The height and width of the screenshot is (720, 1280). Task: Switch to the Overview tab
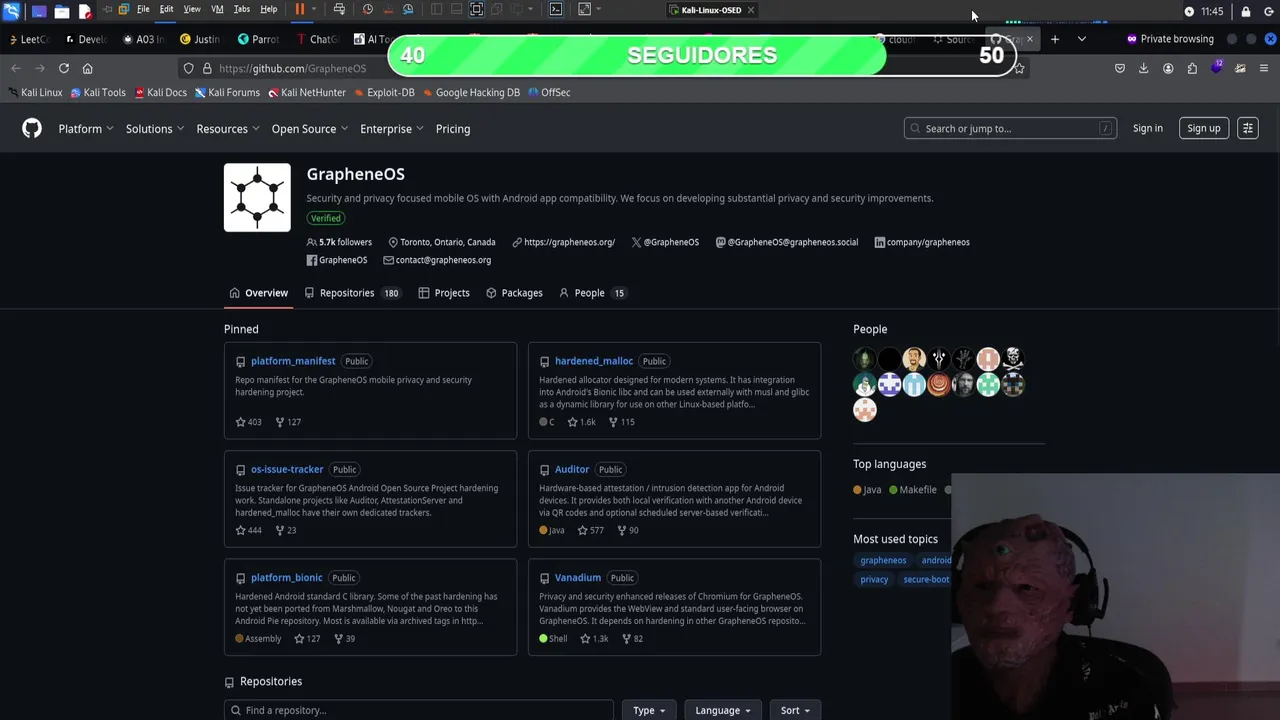point(258,293)
